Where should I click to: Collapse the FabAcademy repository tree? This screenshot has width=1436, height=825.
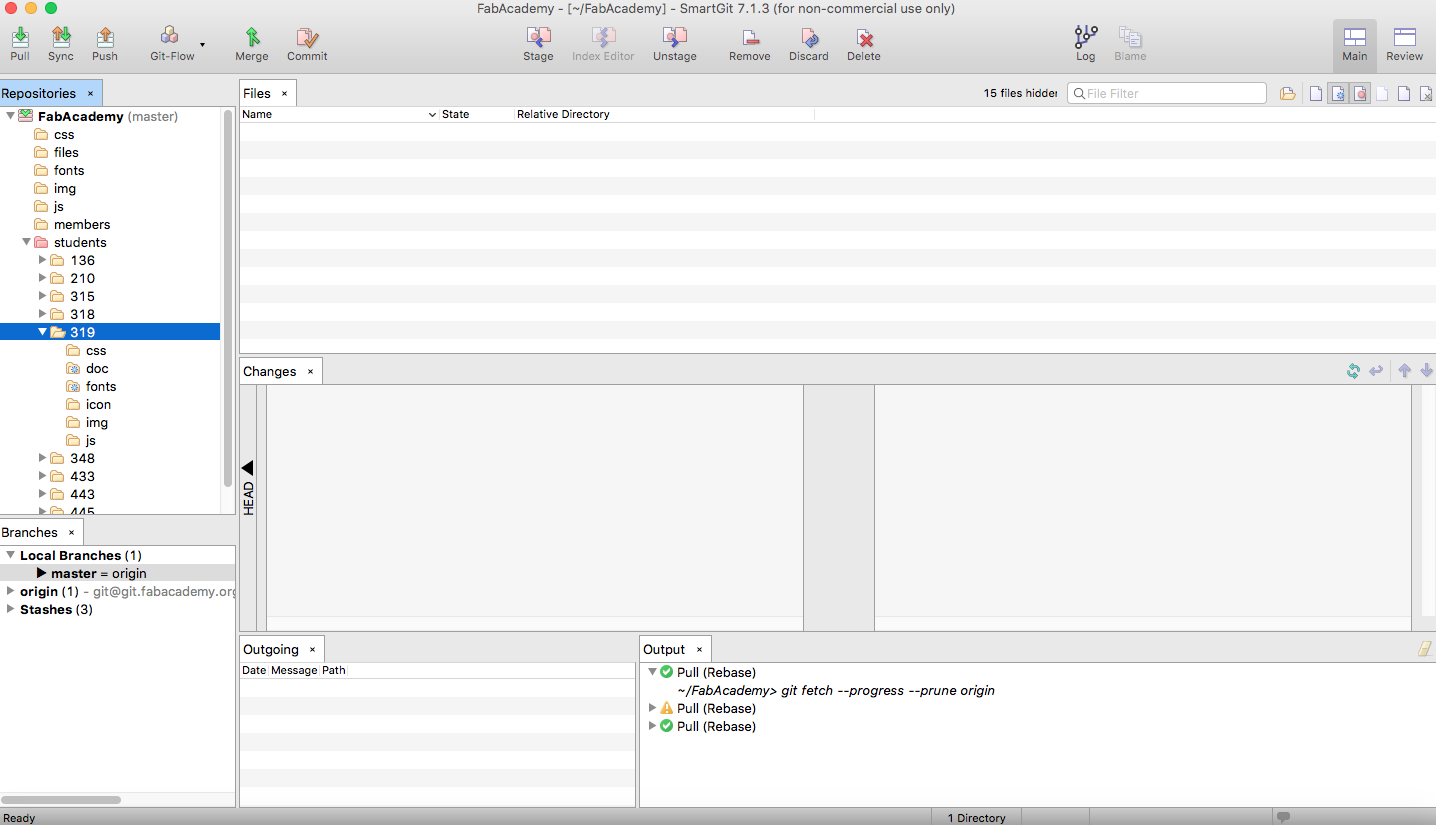click(10, 116)
